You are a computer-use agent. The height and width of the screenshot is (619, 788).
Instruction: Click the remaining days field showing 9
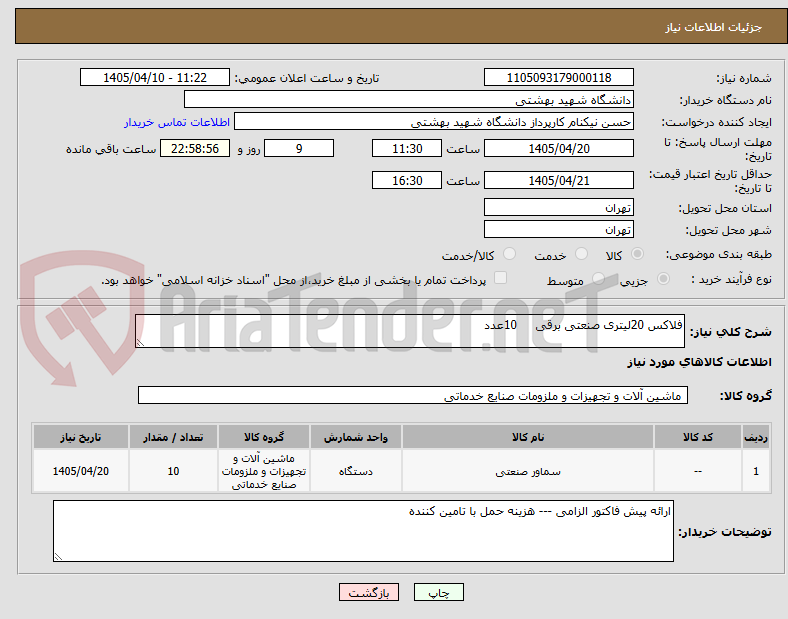point(299,149)
